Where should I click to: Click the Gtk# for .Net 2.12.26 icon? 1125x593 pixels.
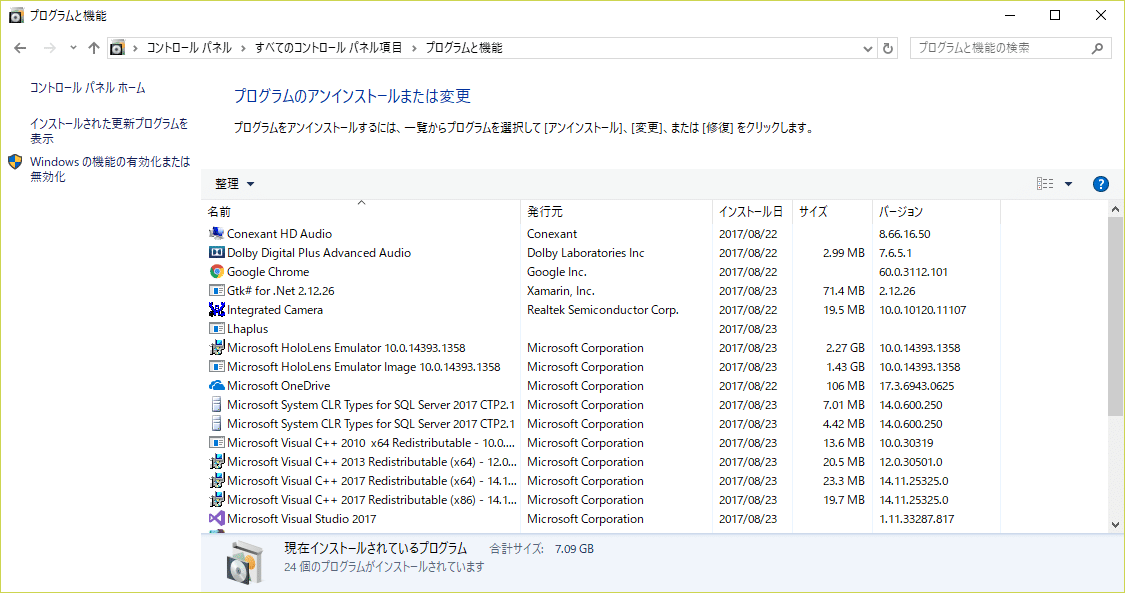216,290
